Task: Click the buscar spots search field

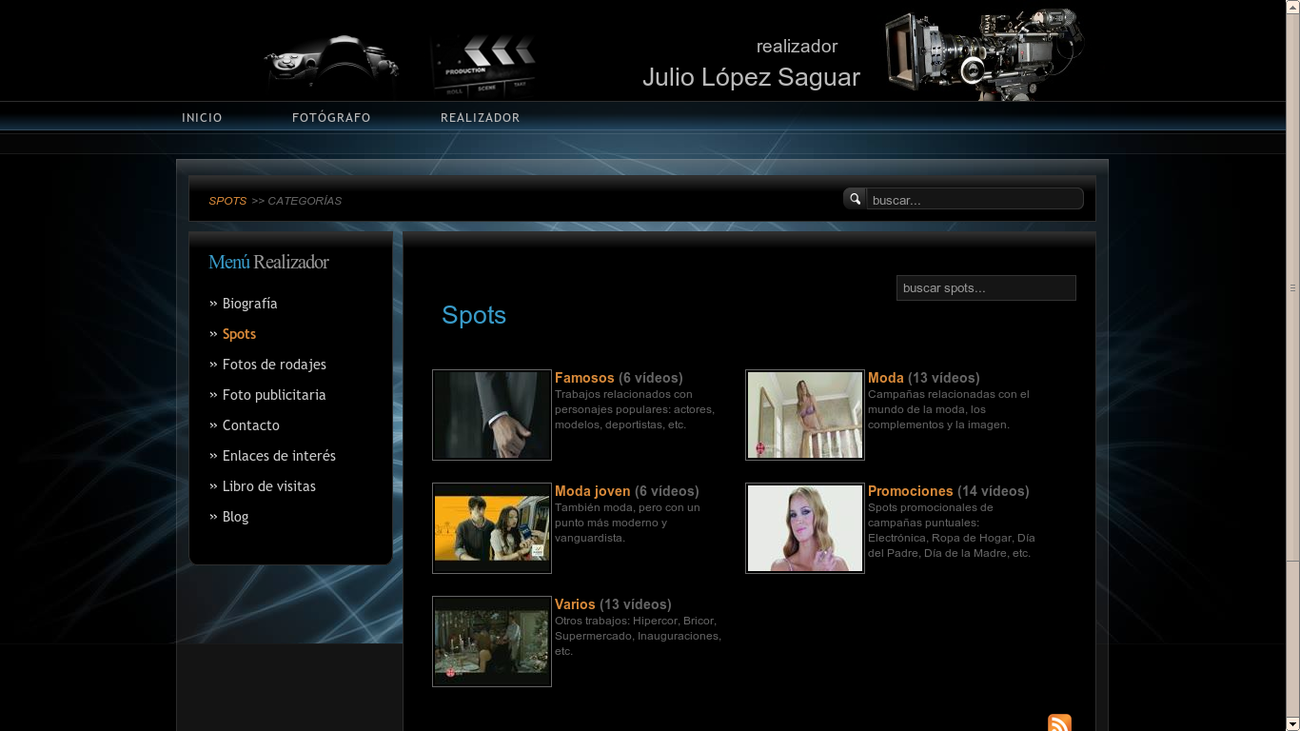Action: (986, 287)
